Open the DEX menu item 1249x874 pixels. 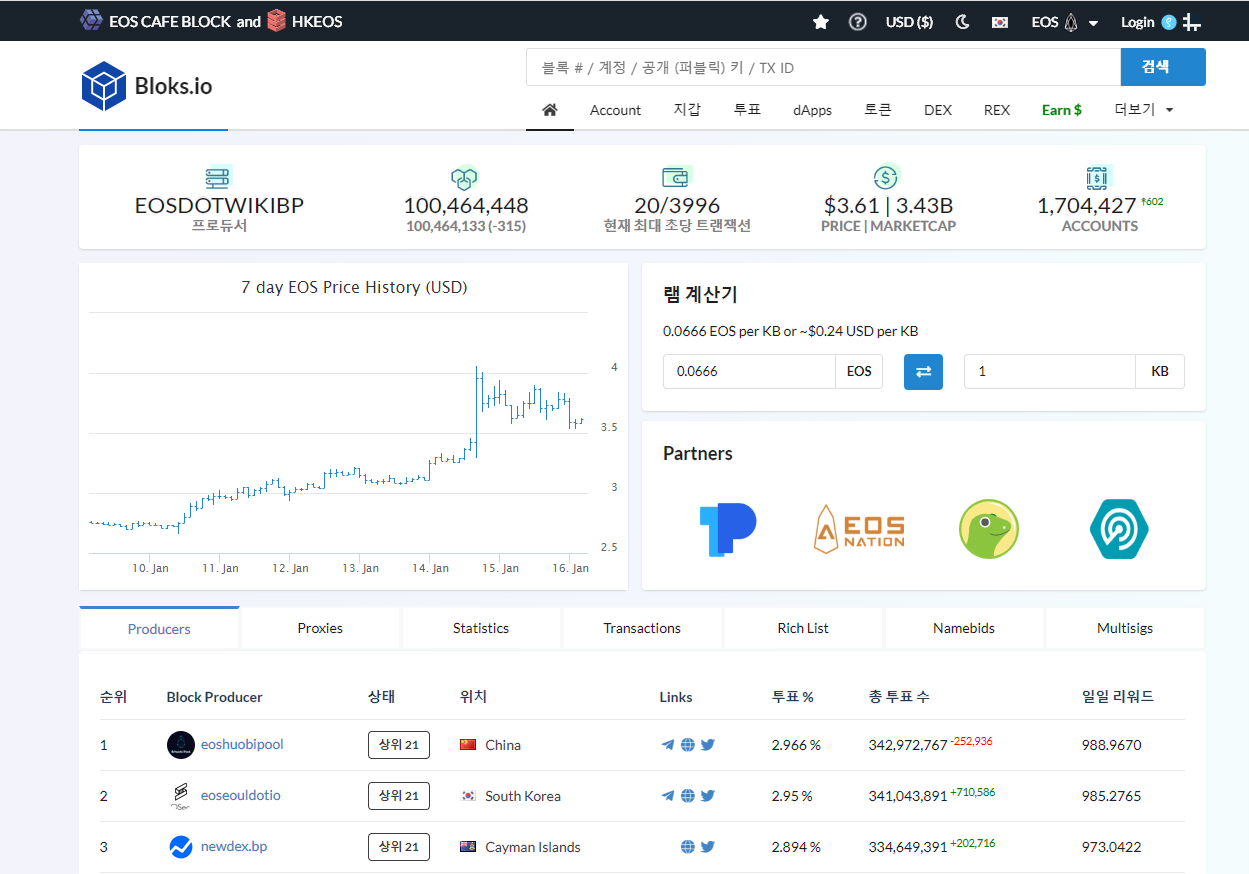coord(938,110)
